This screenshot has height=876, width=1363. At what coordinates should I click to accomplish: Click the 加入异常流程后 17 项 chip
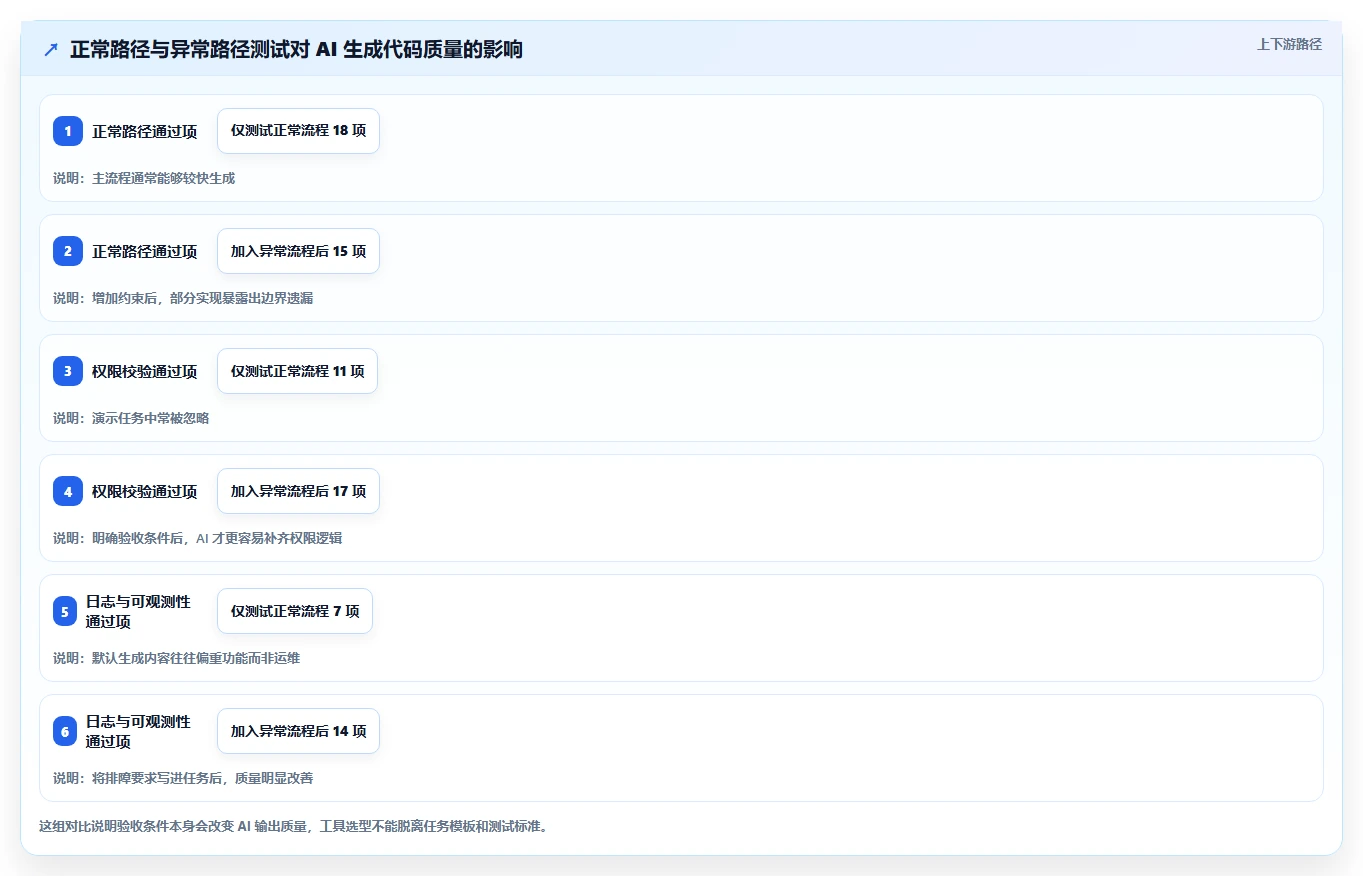pyautogui.click(x=298, y=491)
